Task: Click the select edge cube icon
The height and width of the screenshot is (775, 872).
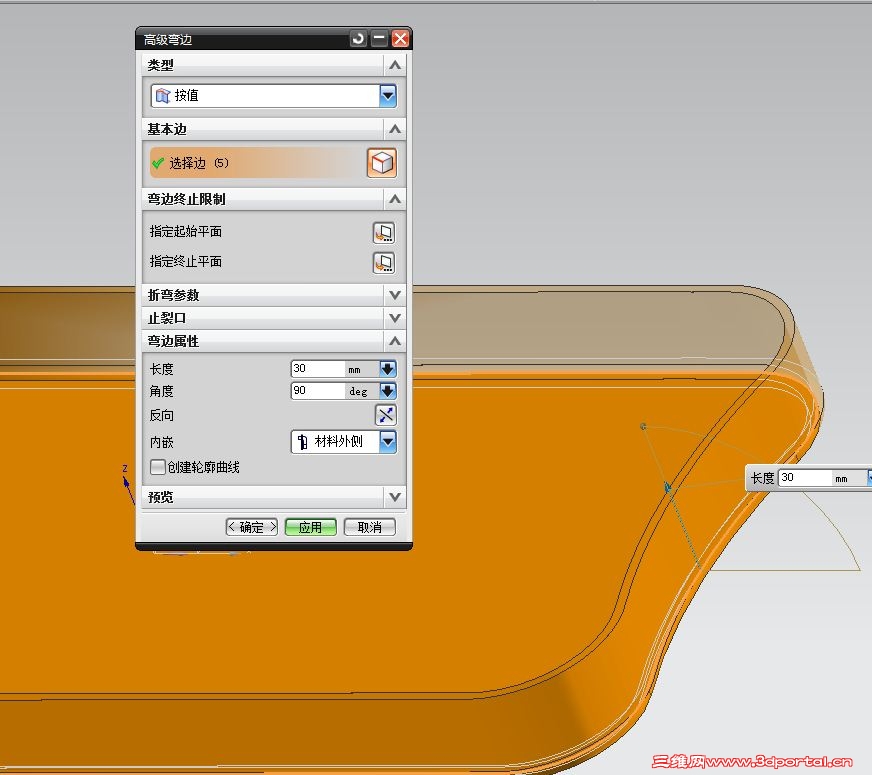Action: (382, 163)
